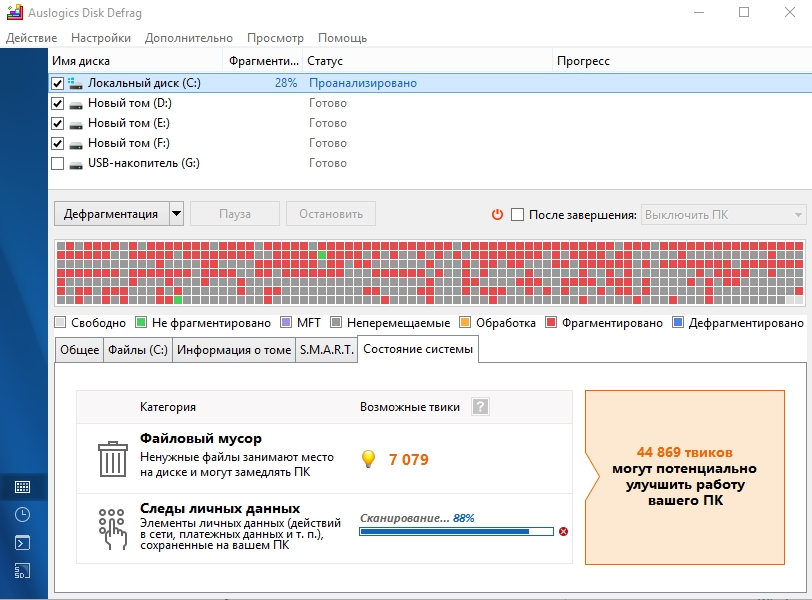Switch to the Файлы (C:) tab
The width and height of the screenshot is (812, 600).
click(138, 350)
